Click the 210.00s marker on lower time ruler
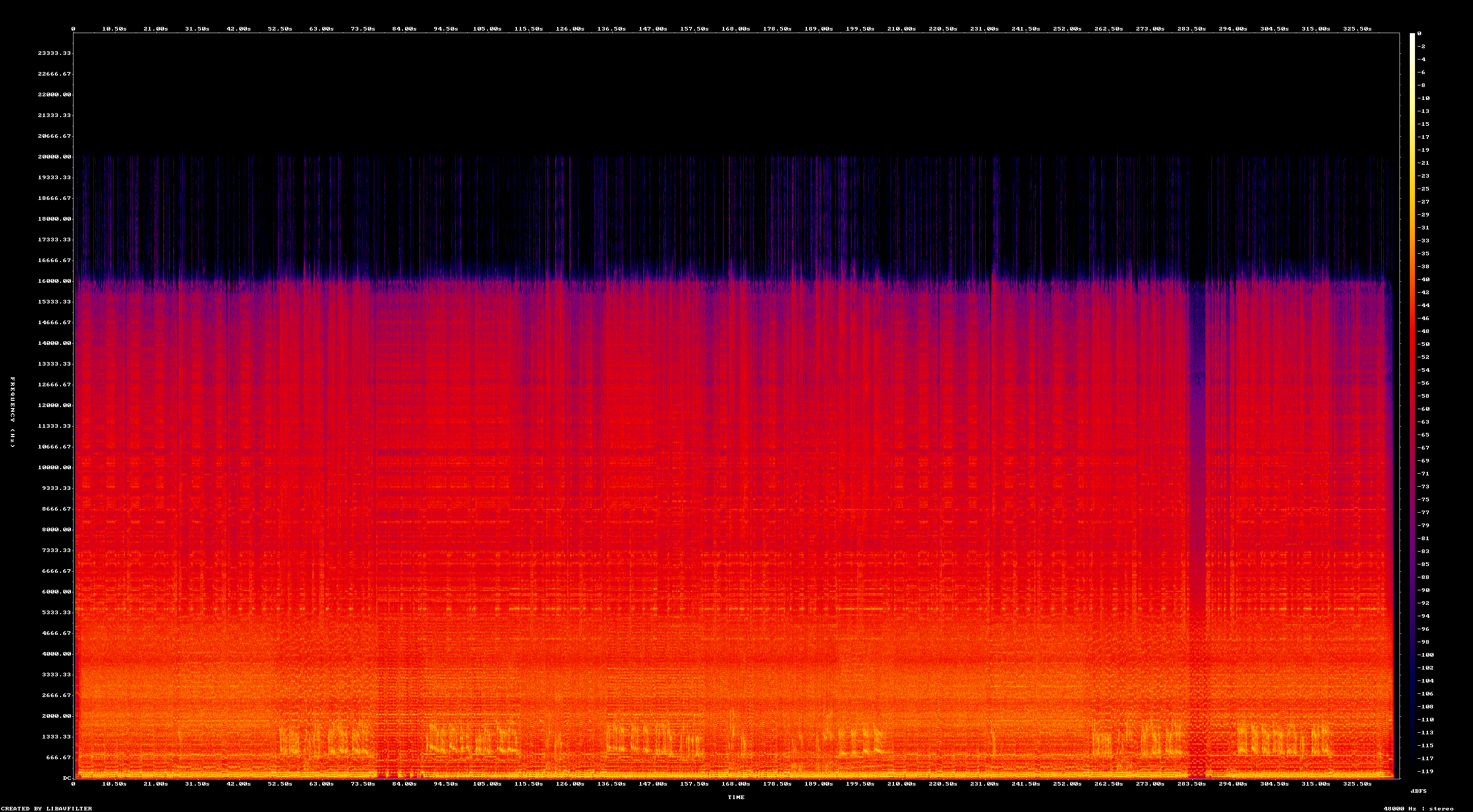The width and height of the screenshot is (1473, 812). click(901, 784)
